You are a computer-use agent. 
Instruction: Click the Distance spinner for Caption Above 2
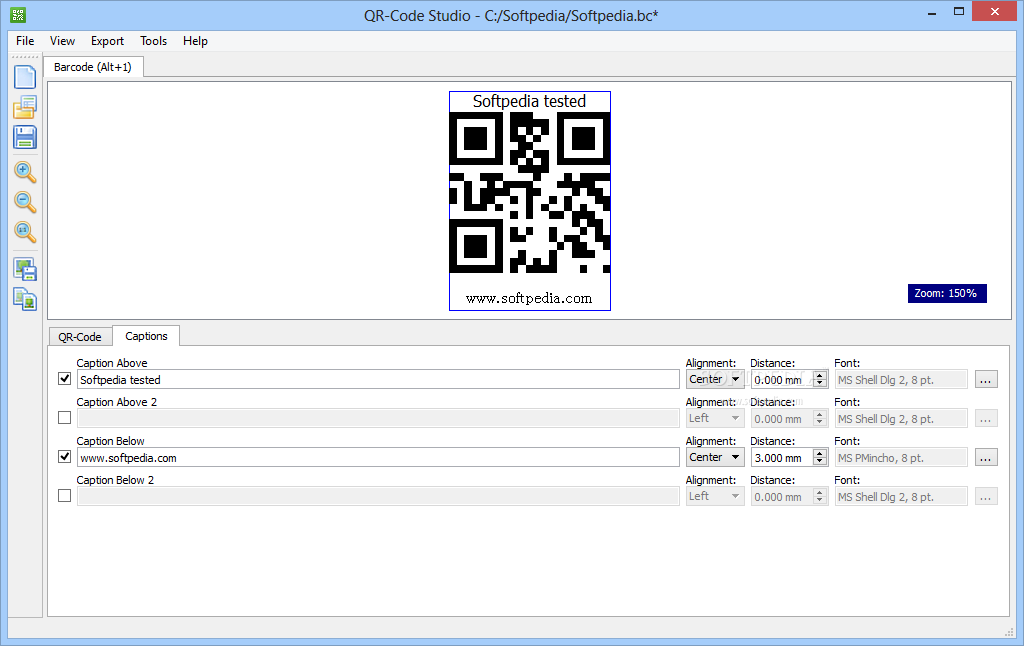point(789,418)
